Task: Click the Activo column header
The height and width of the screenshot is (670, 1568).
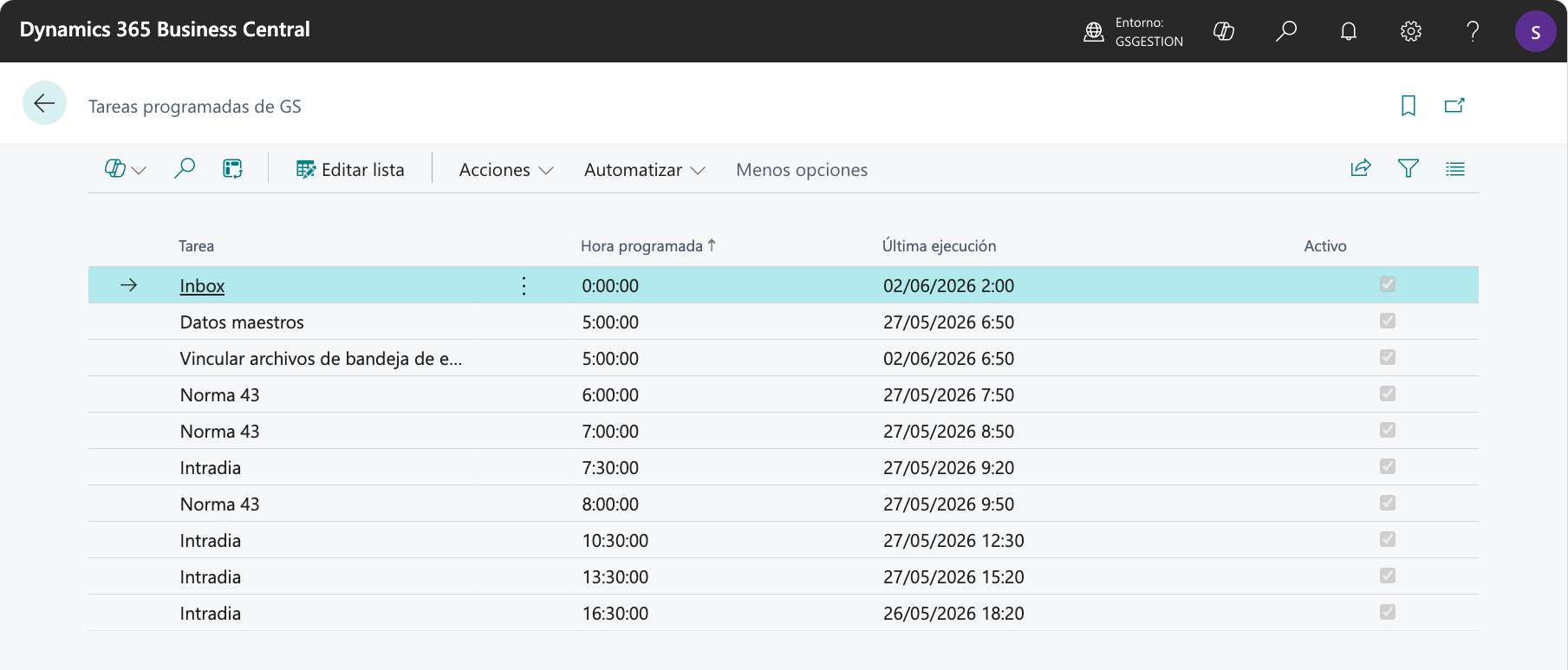Action: [1325, 246]
